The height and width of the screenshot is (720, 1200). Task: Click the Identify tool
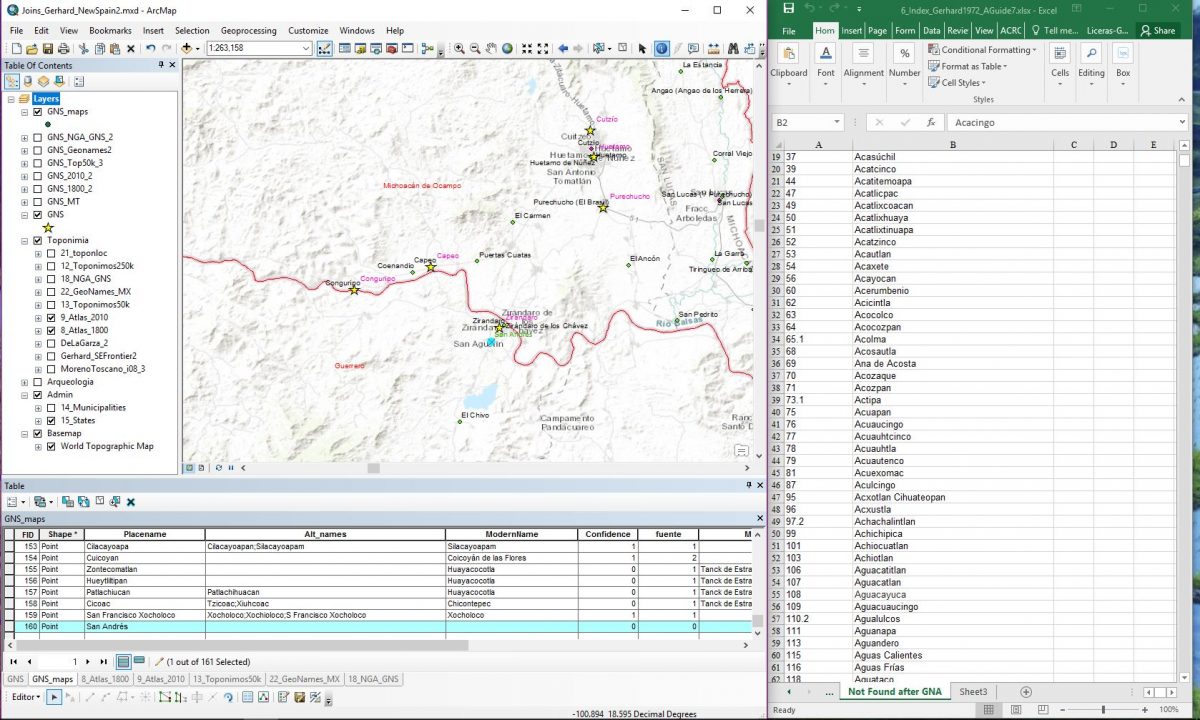pyautogui.click(x=662, y=49)
